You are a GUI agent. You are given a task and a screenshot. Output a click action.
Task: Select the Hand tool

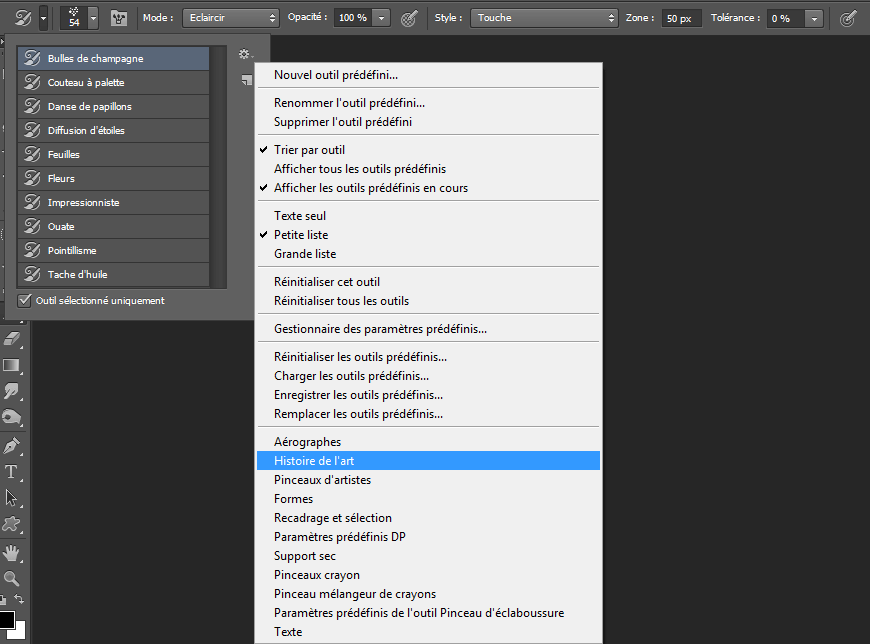tap(13, 552)
